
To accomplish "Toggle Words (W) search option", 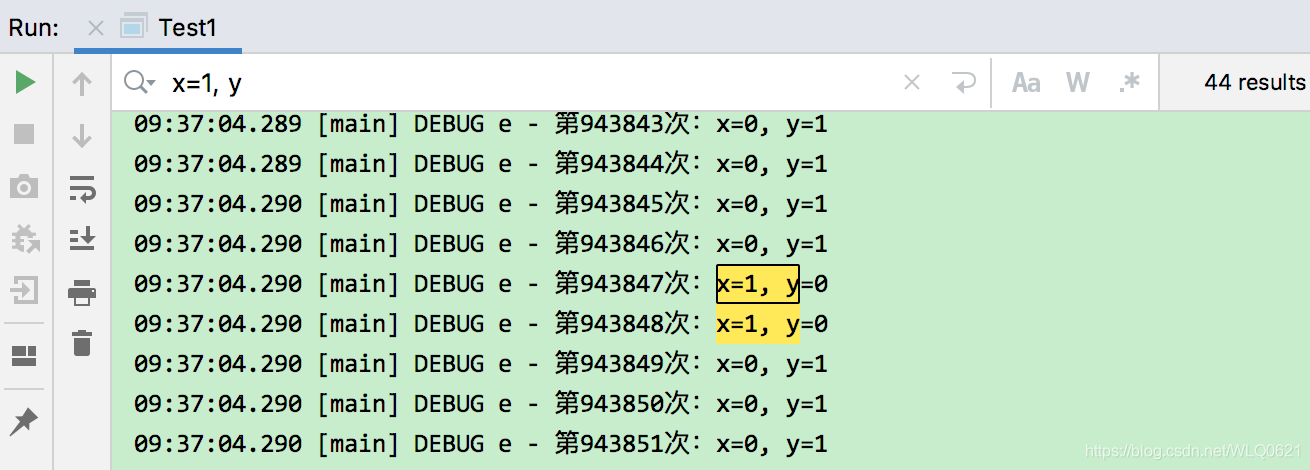I will [1078, 83].
